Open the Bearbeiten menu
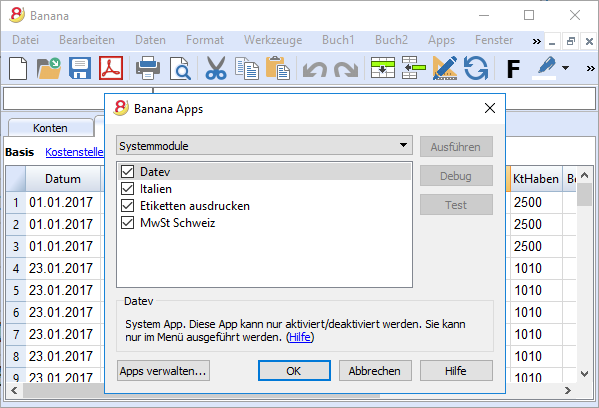 pyautogui.click(x=87, y=40)
